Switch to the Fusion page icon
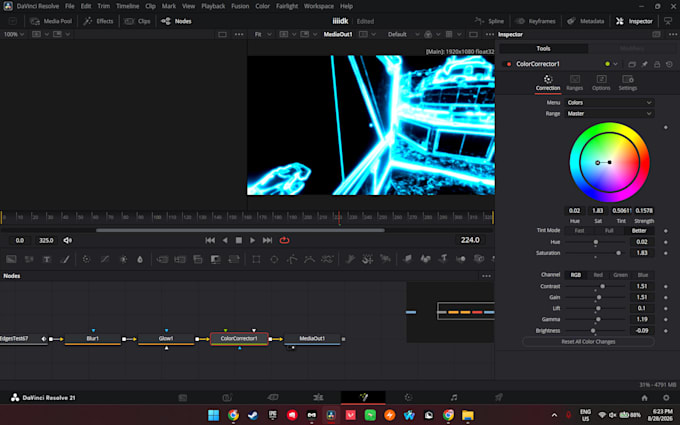This screenshot has height=425, width=680. (x=363, y=397)
